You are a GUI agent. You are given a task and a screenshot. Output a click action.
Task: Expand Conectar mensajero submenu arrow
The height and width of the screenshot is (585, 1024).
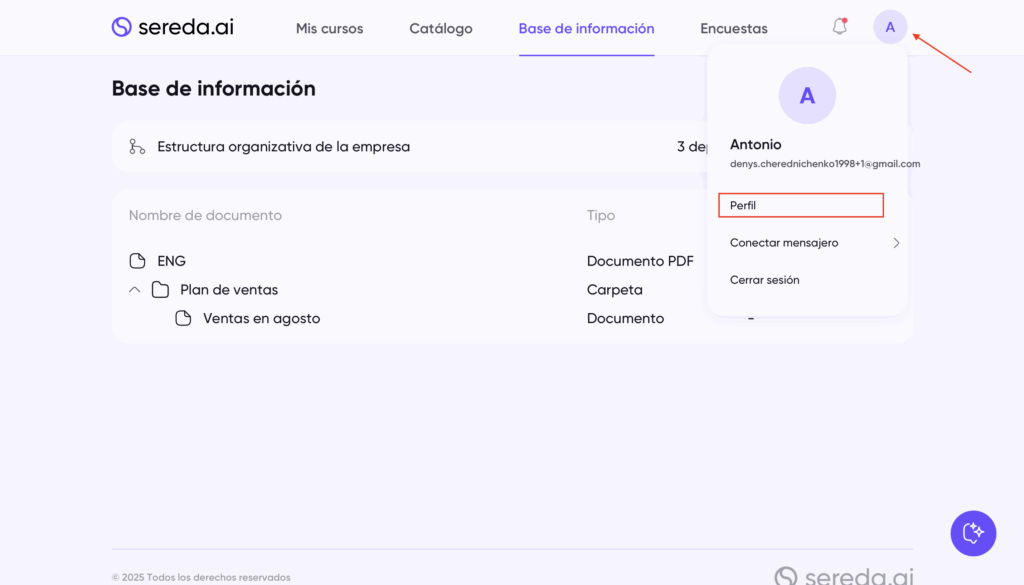896,243
